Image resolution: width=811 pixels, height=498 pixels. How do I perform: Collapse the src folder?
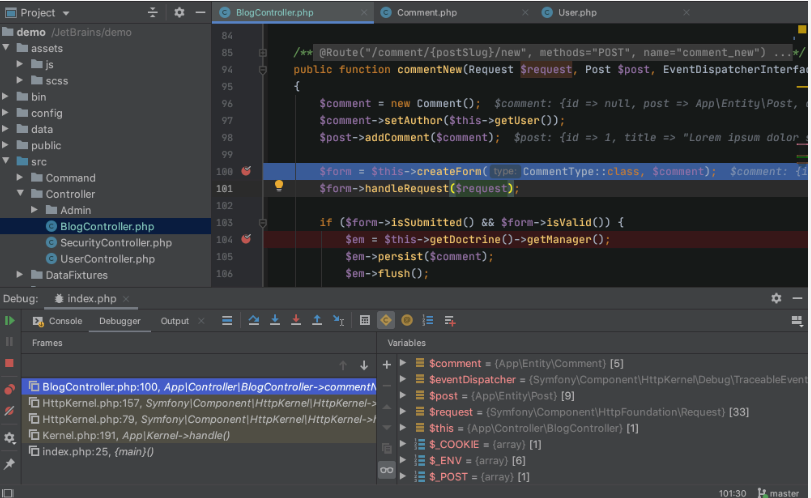[x=6, y=161]
